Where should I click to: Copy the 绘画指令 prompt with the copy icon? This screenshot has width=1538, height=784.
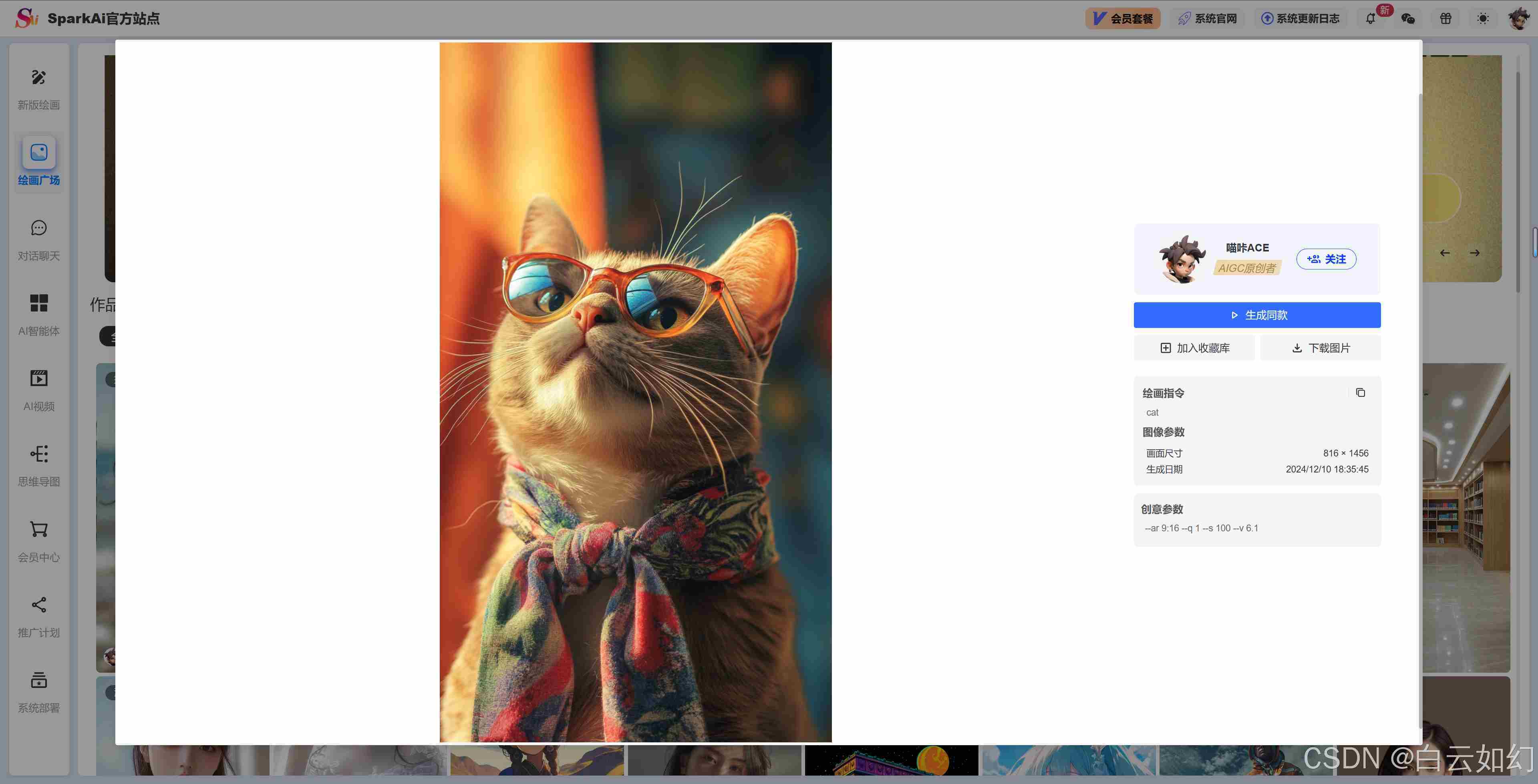click(x=1360, y=392)
